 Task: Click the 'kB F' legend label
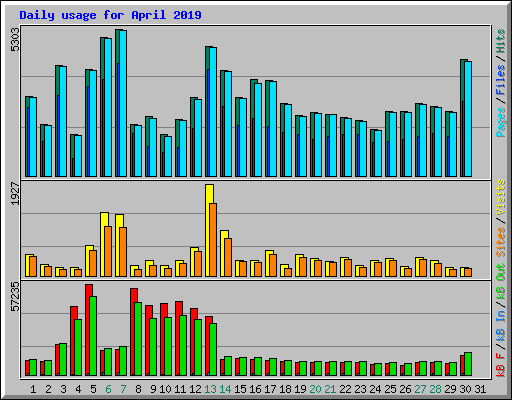point(501,365)
